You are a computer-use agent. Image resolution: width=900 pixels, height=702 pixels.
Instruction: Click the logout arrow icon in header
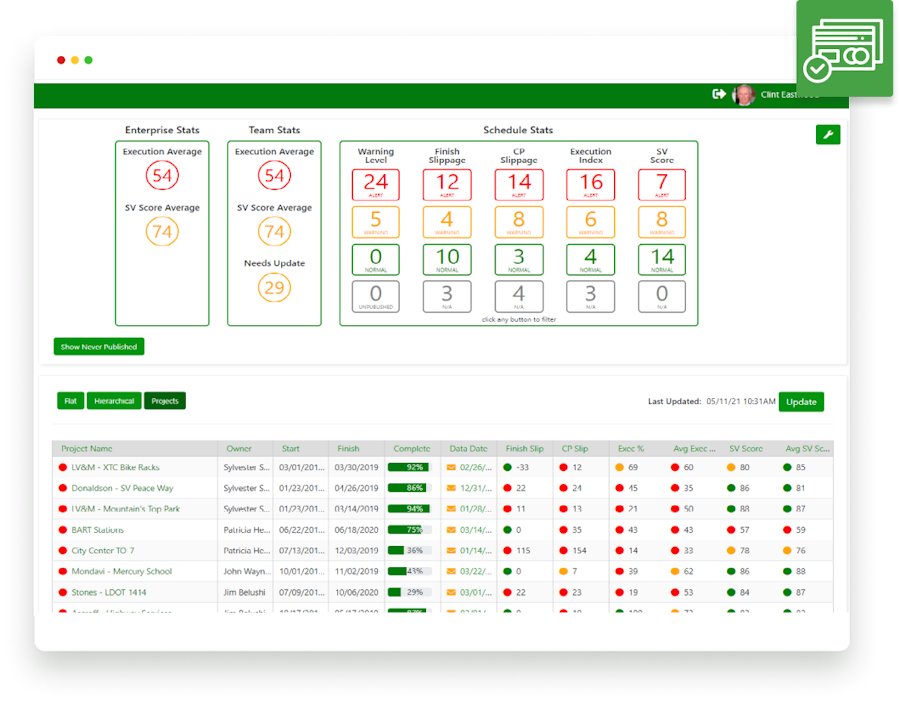718,94
